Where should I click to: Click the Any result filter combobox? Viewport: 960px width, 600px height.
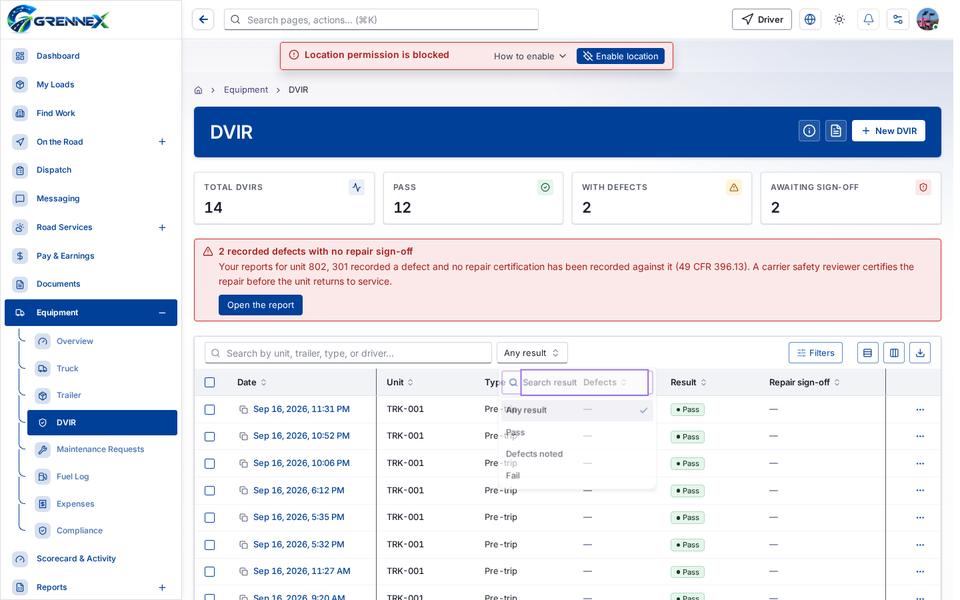point(531,353)
